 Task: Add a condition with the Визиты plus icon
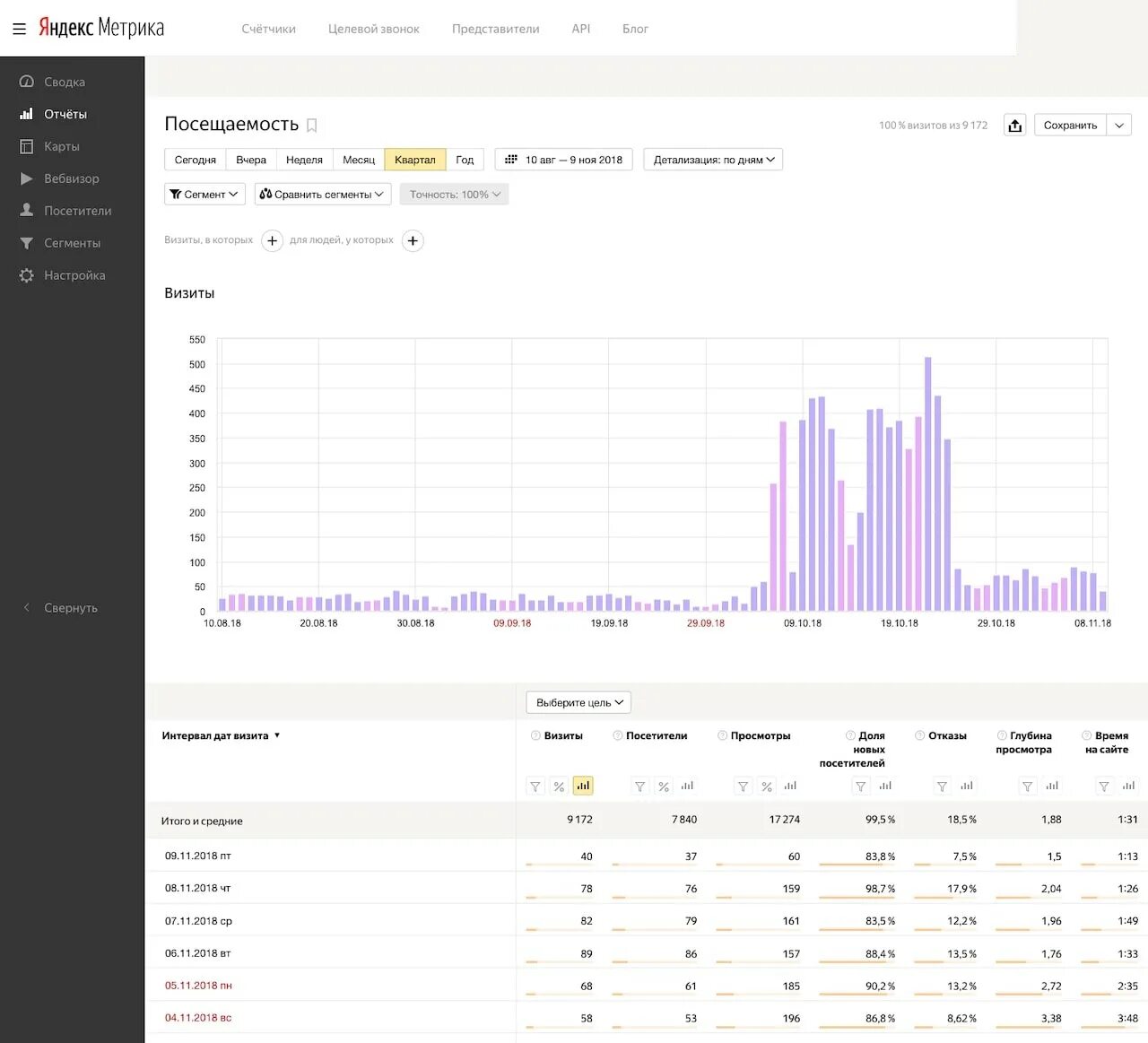pos(273,240)
